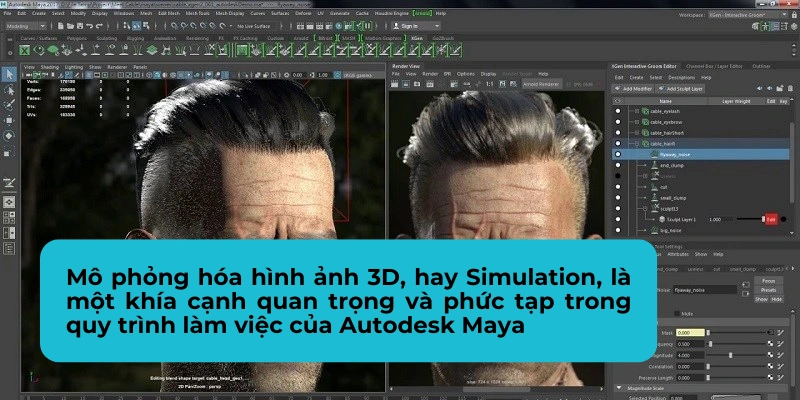This screenshot has height=400, width=800.
Task: Switch to the Sculpting shelf tab
Action: click(107, 38)
